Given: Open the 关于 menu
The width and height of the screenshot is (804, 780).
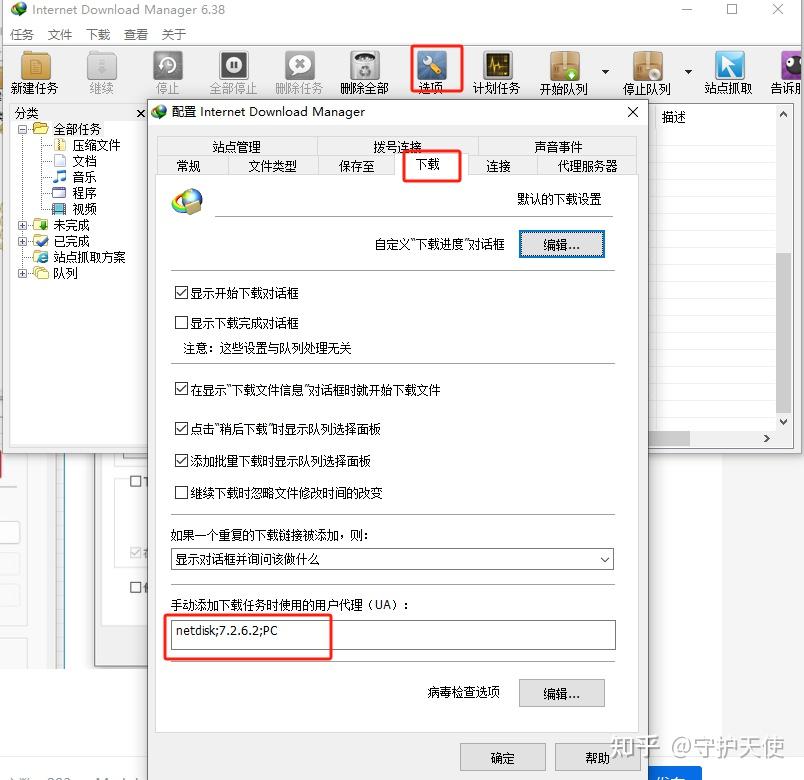Looking at the screenshot, I should click(173, 34).
